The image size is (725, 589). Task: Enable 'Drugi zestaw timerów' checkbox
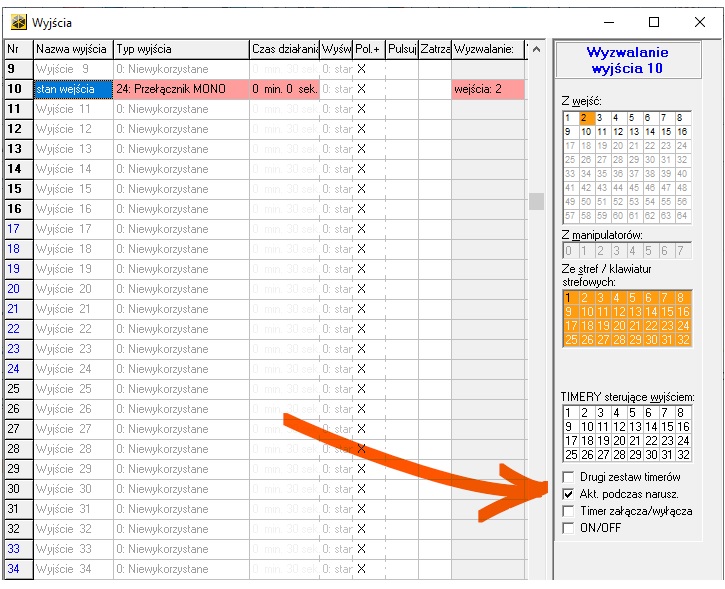(x=569, y=477)
